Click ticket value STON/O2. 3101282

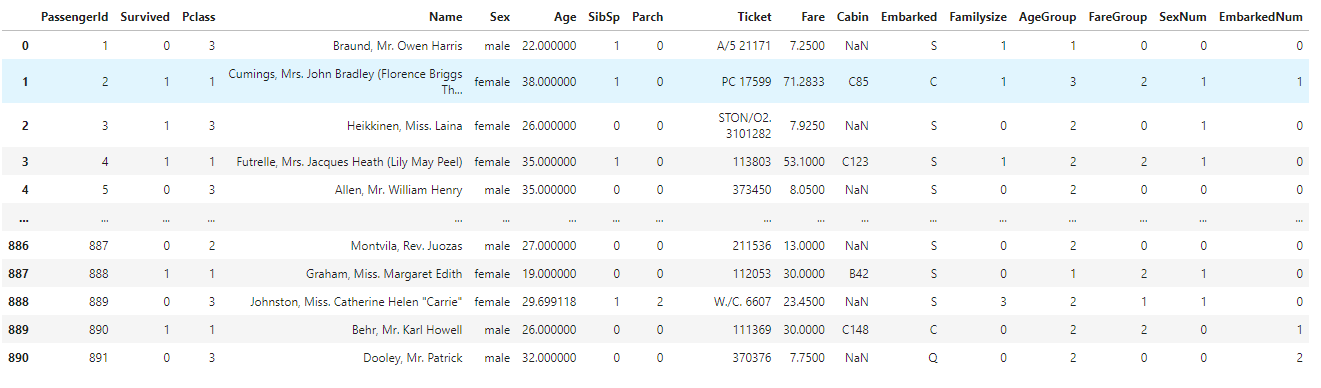[745, 125]
